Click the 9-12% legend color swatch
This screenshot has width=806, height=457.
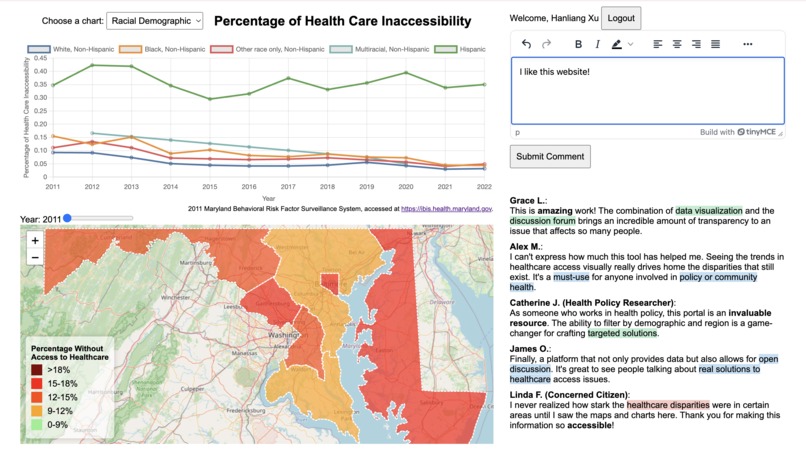pyautogui.click(x=36, y=411)
